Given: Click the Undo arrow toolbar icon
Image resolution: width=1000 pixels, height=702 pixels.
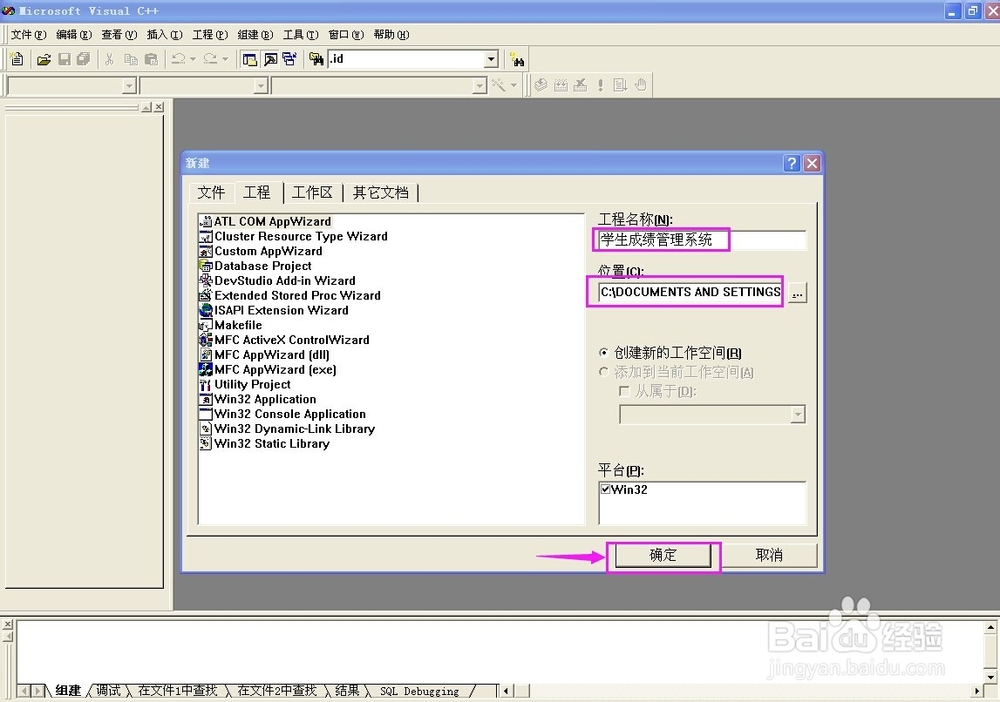Looking at the screenshot, I should (x=179, y=59).
